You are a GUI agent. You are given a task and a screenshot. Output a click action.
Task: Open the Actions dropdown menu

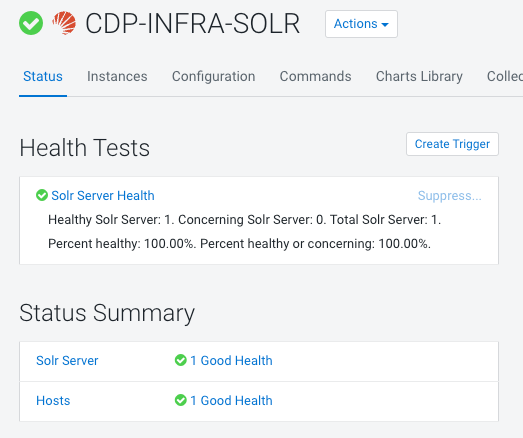tap(361, 24)
